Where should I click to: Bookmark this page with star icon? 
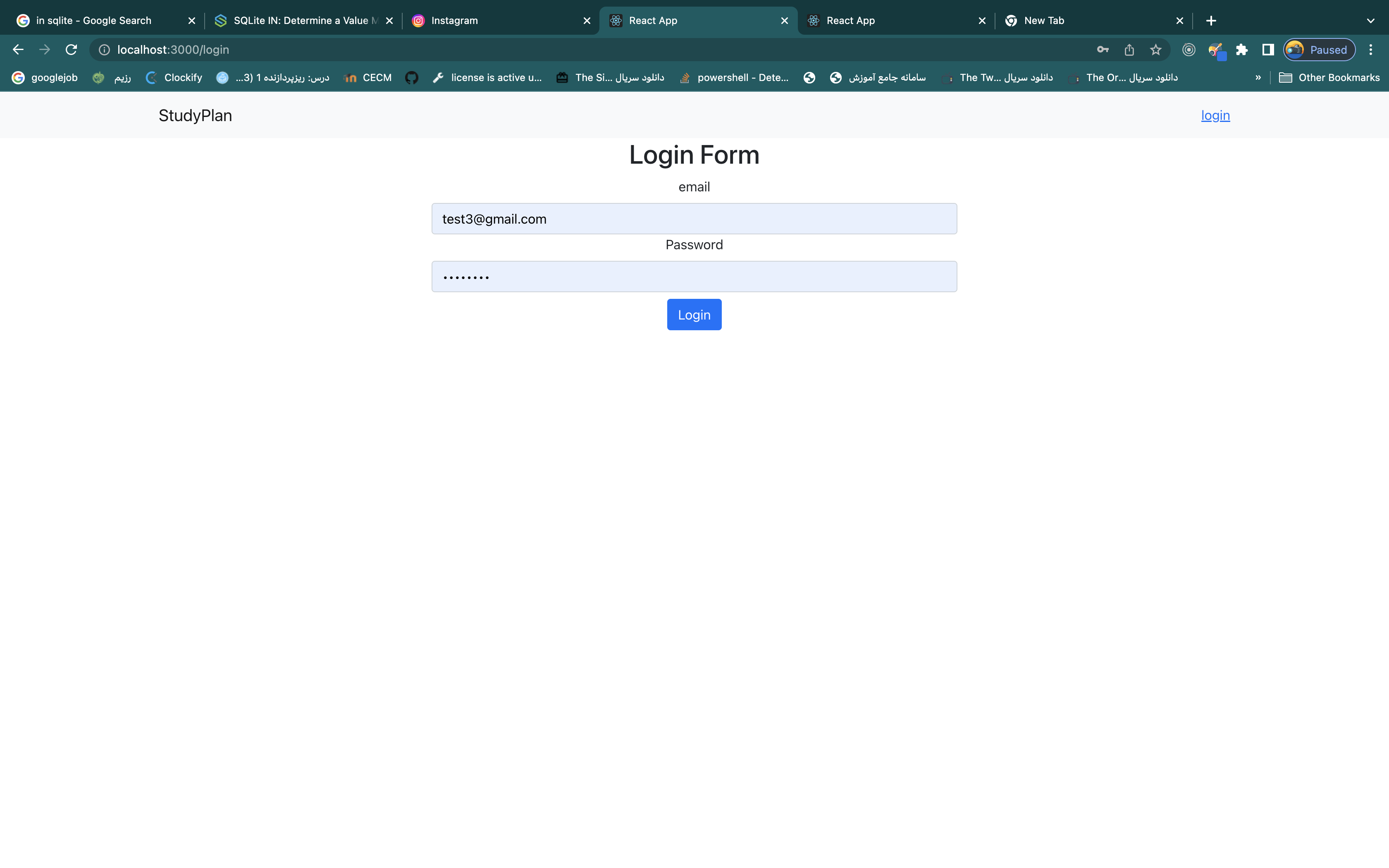point(1155,50)
